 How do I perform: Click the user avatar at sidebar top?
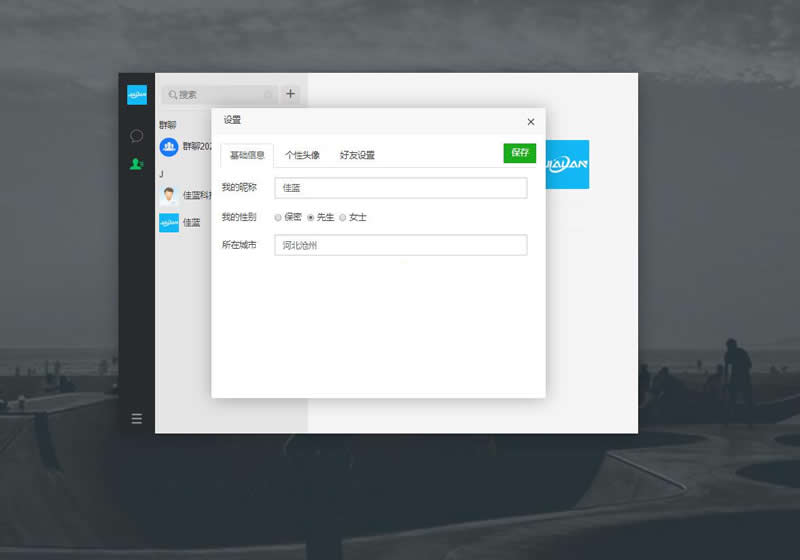[x=137, y=95]
